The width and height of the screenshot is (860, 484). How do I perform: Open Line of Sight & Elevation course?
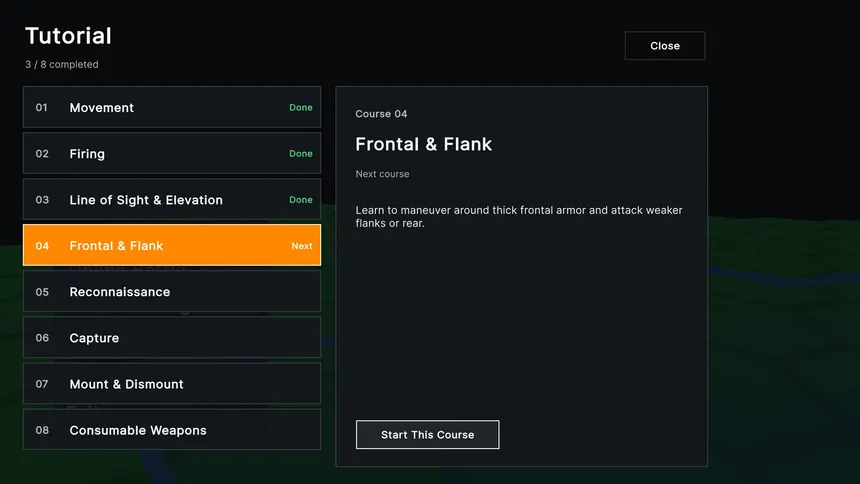click(x=172, y=199)
